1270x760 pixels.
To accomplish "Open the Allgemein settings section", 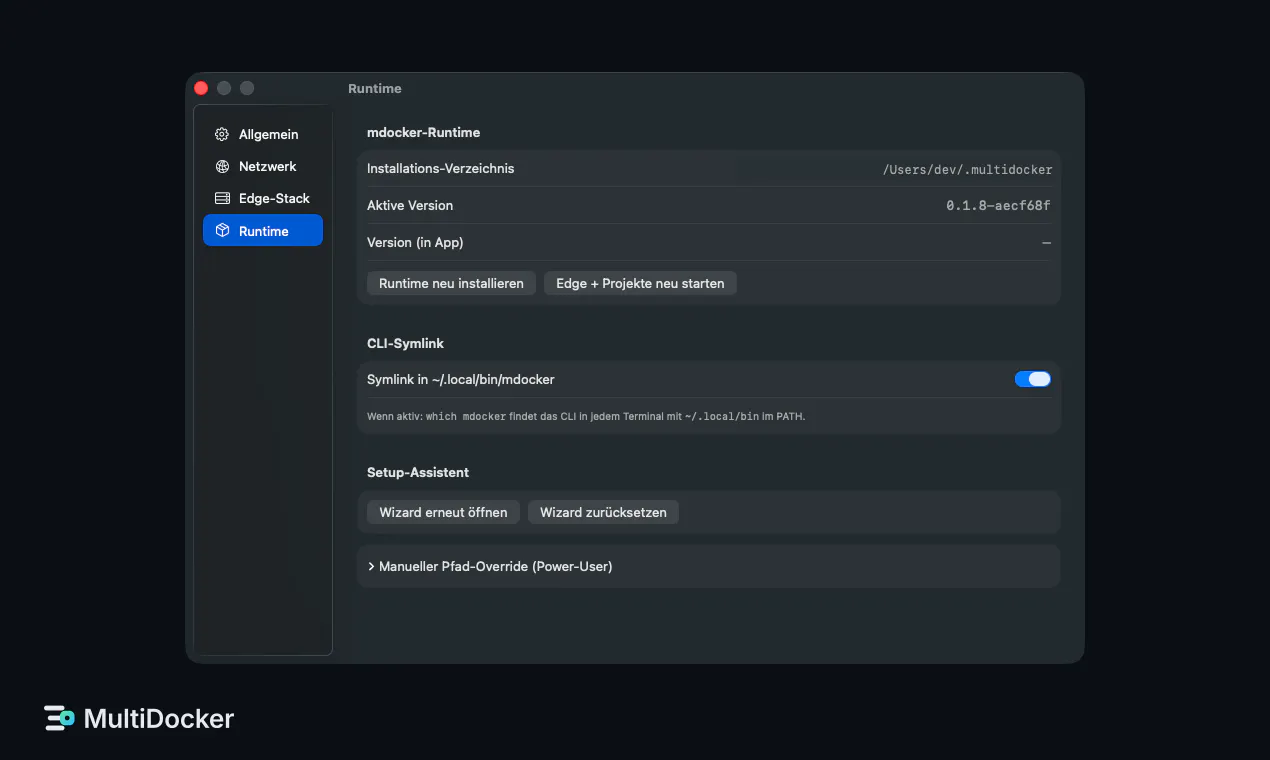I will coord(263,134).
